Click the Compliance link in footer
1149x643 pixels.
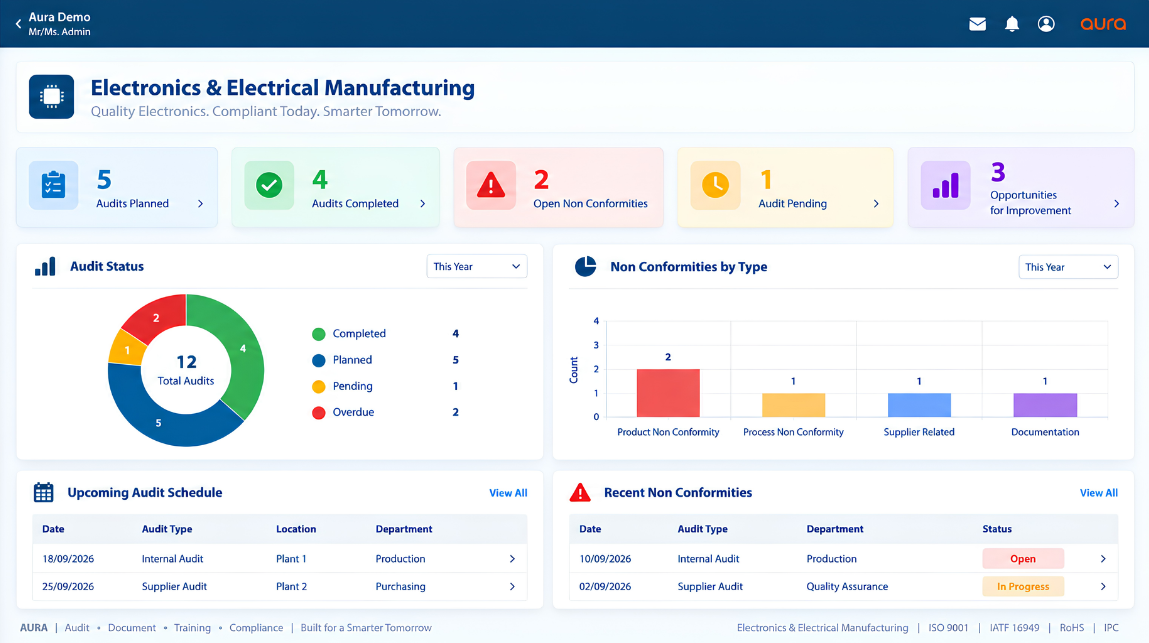[256, 628]
